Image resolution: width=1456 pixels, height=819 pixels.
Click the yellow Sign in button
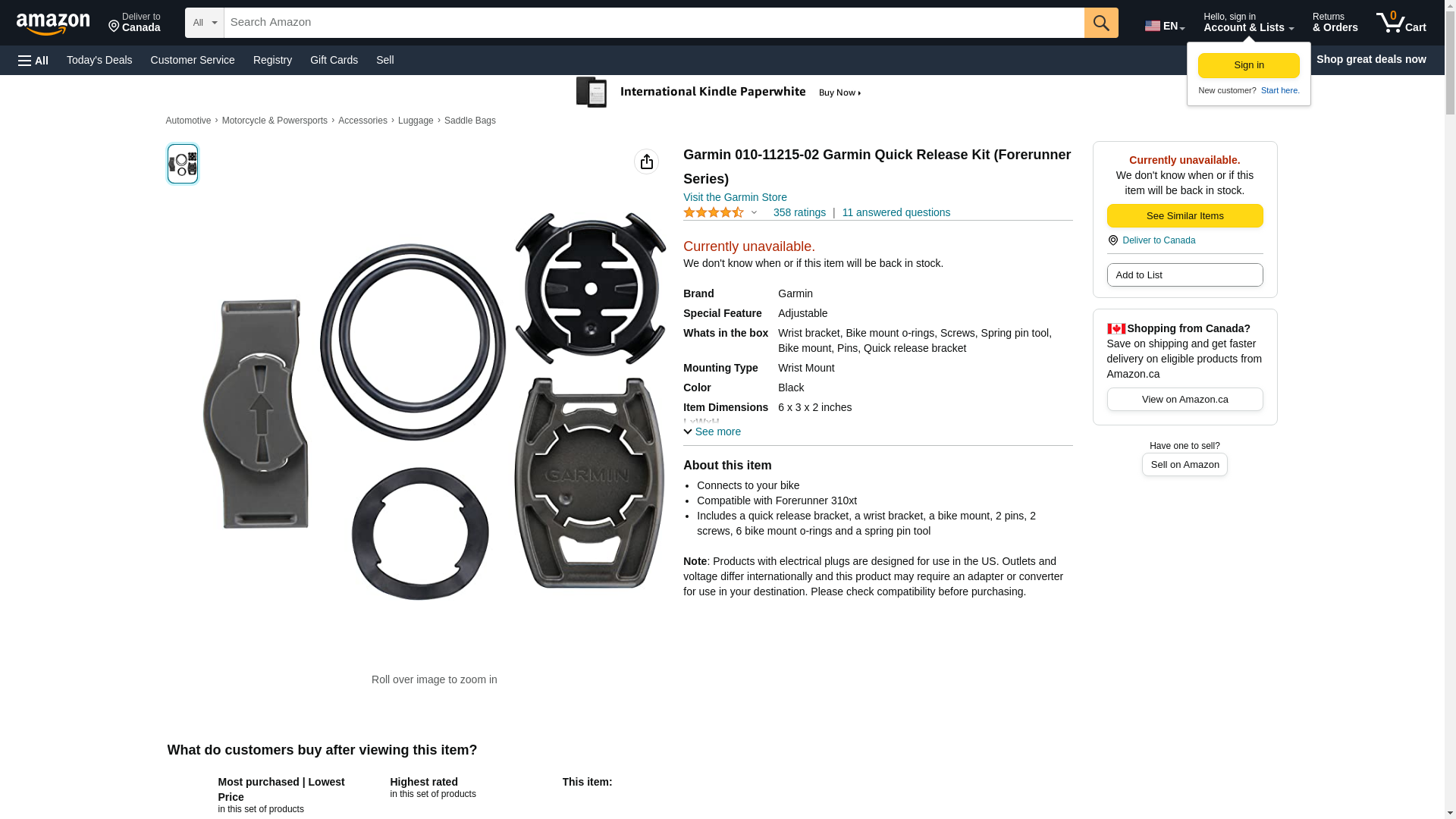click(x=1248, y=65)
